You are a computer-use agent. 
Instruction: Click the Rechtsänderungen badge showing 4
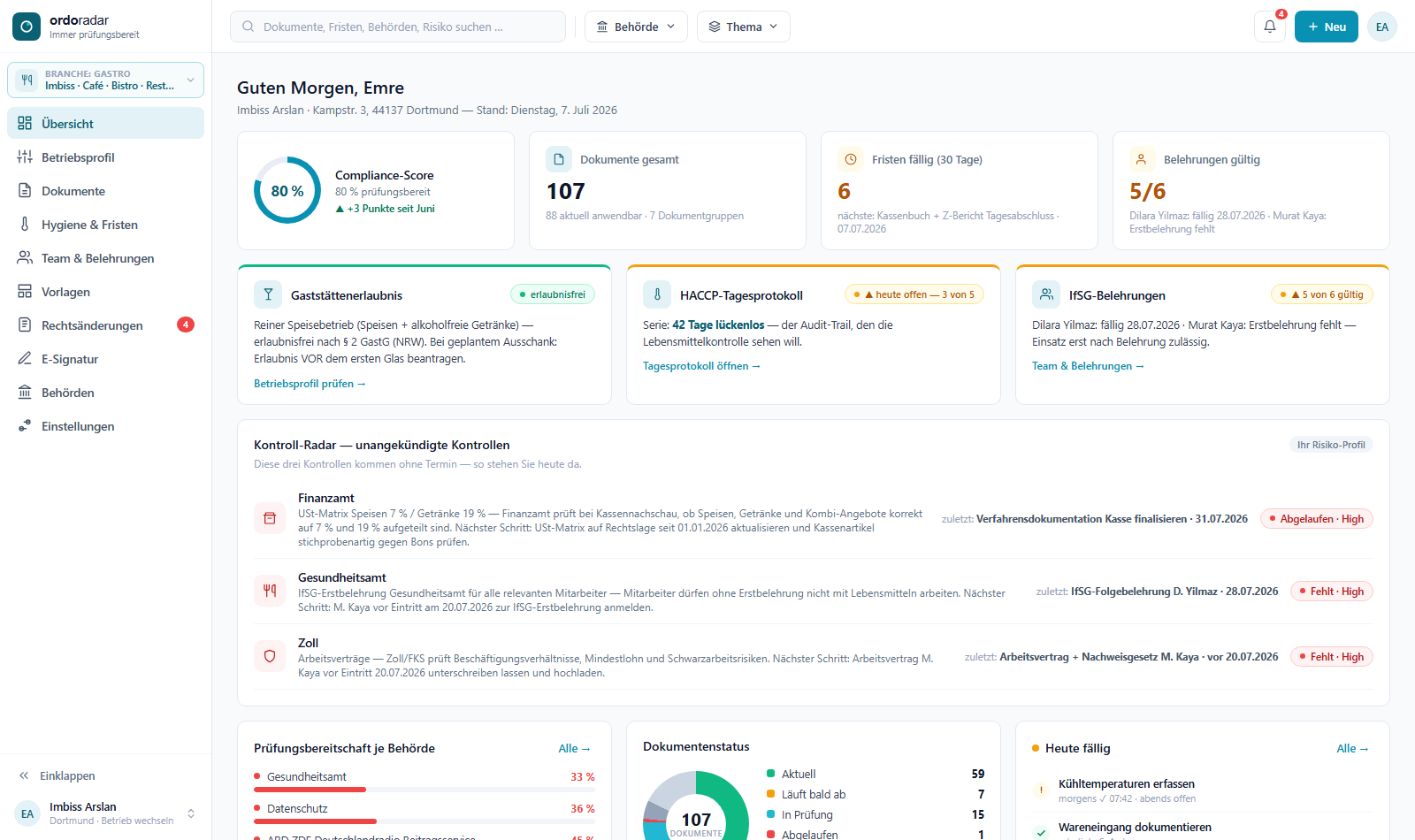pyautogui.click(x=186, y=325)
